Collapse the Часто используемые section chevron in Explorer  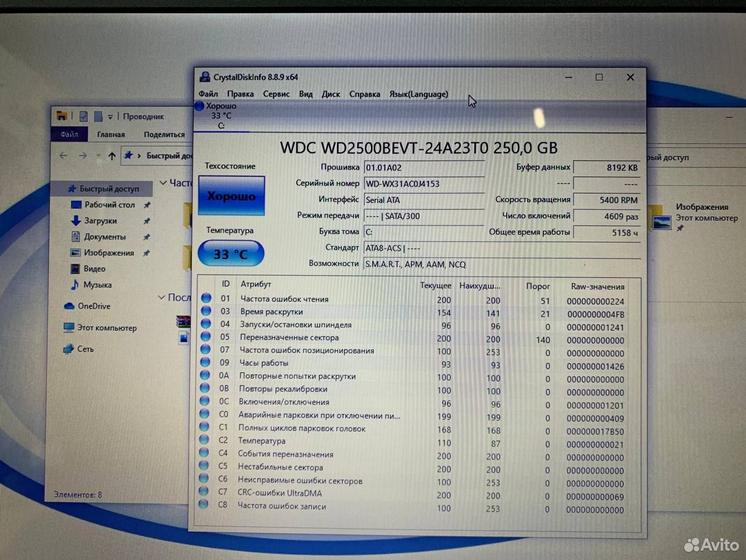click(x=163, y=183)
